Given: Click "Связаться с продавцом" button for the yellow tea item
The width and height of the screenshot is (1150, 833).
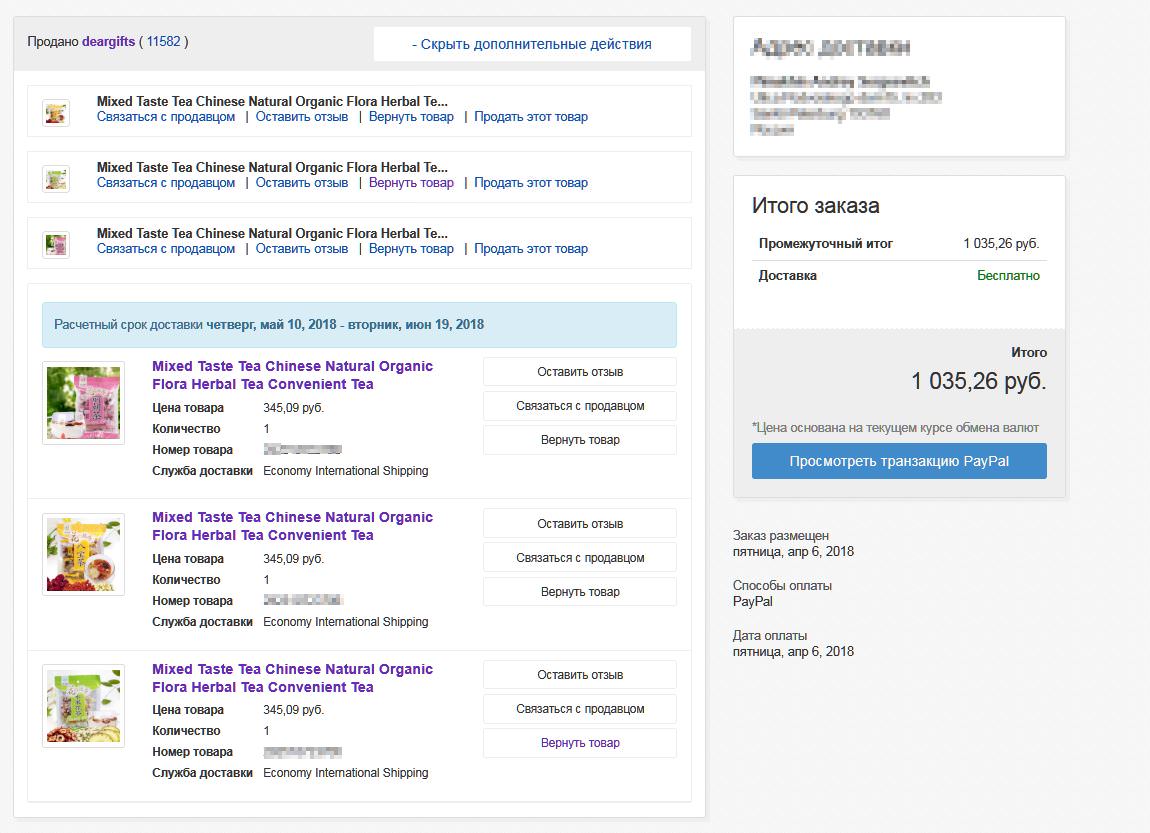Looking at the screenshot, I should tap(580, 558).
